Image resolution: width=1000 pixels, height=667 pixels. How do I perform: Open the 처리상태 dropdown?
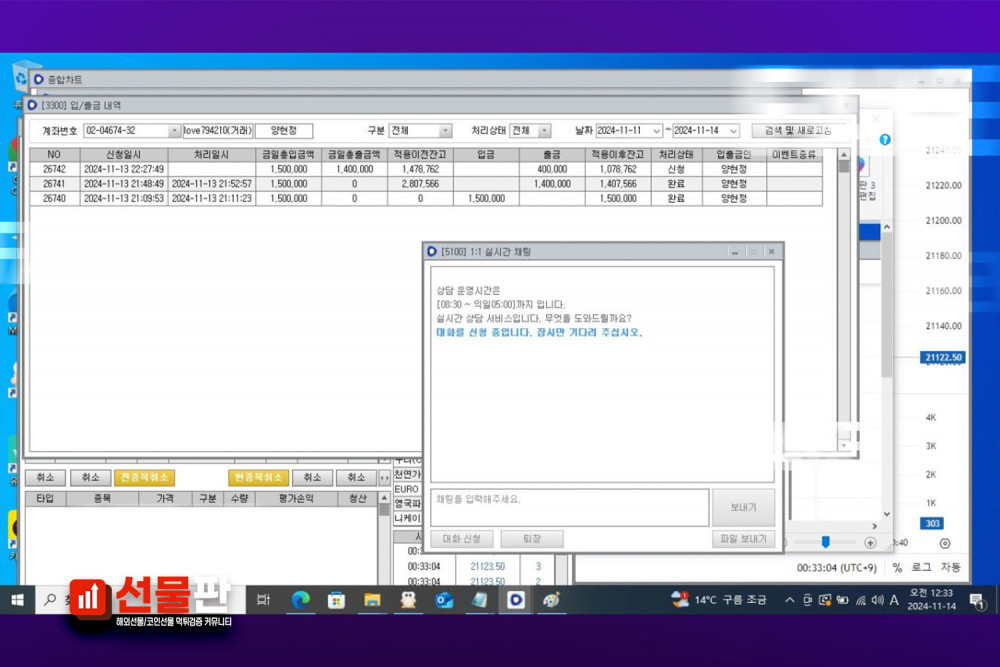pyautogui.click(x=544, y=131)
